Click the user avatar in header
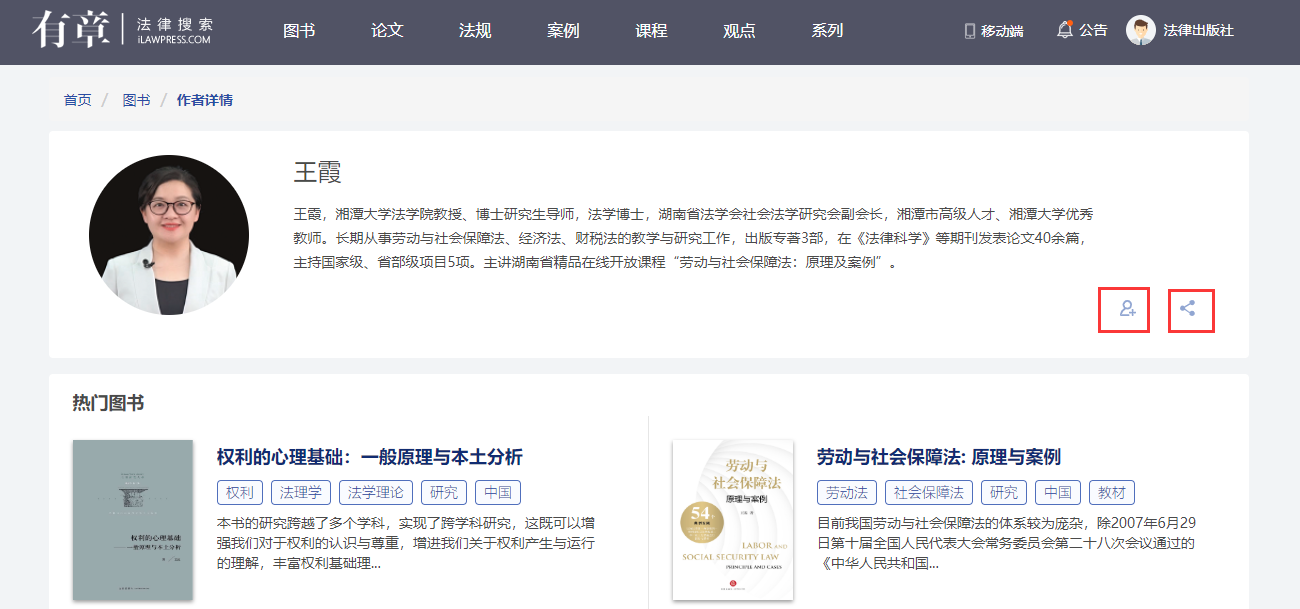Image resolution: width=1300 pixels, height=609 pixels. [x=1141, y=30]
